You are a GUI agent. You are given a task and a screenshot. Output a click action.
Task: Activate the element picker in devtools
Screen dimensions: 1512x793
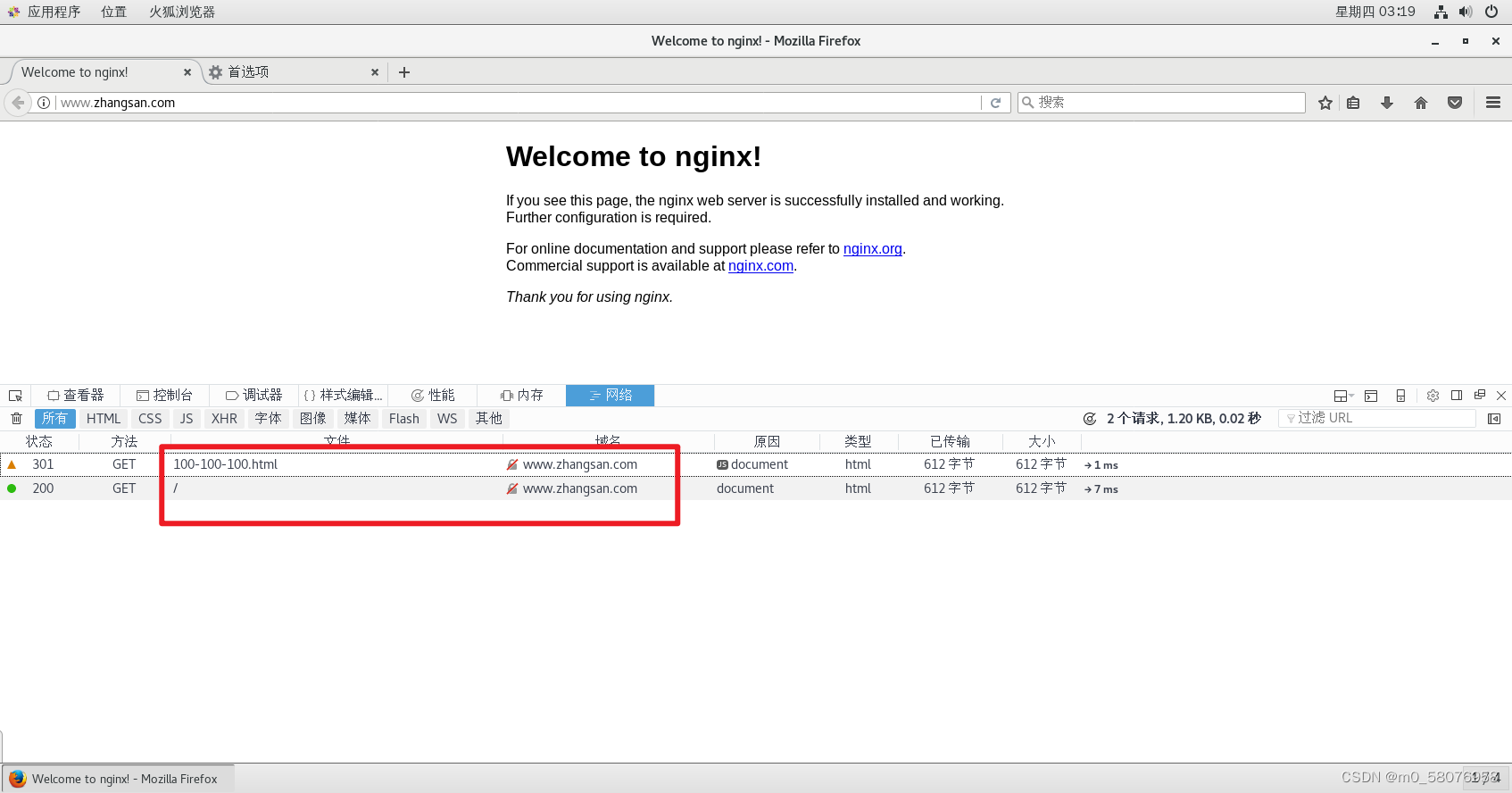[x=15, y=396]
